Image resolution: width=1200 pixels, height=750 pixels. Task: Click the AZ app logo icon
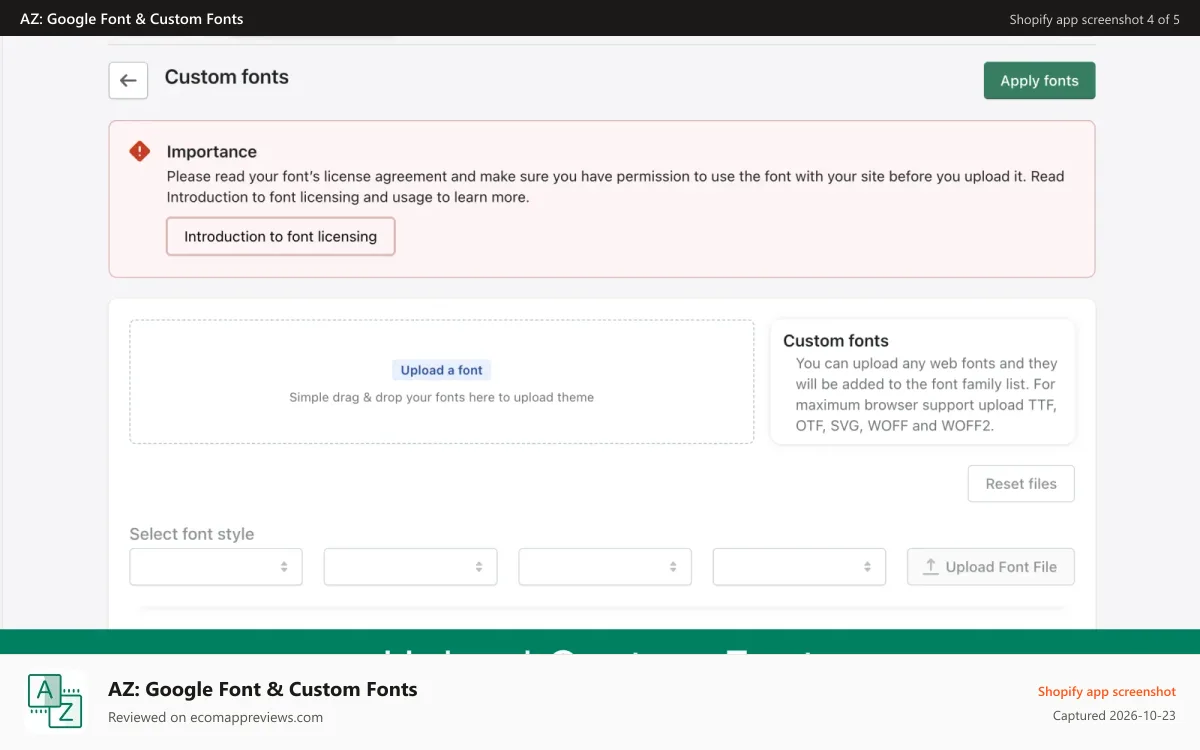[x=55, y=700]
